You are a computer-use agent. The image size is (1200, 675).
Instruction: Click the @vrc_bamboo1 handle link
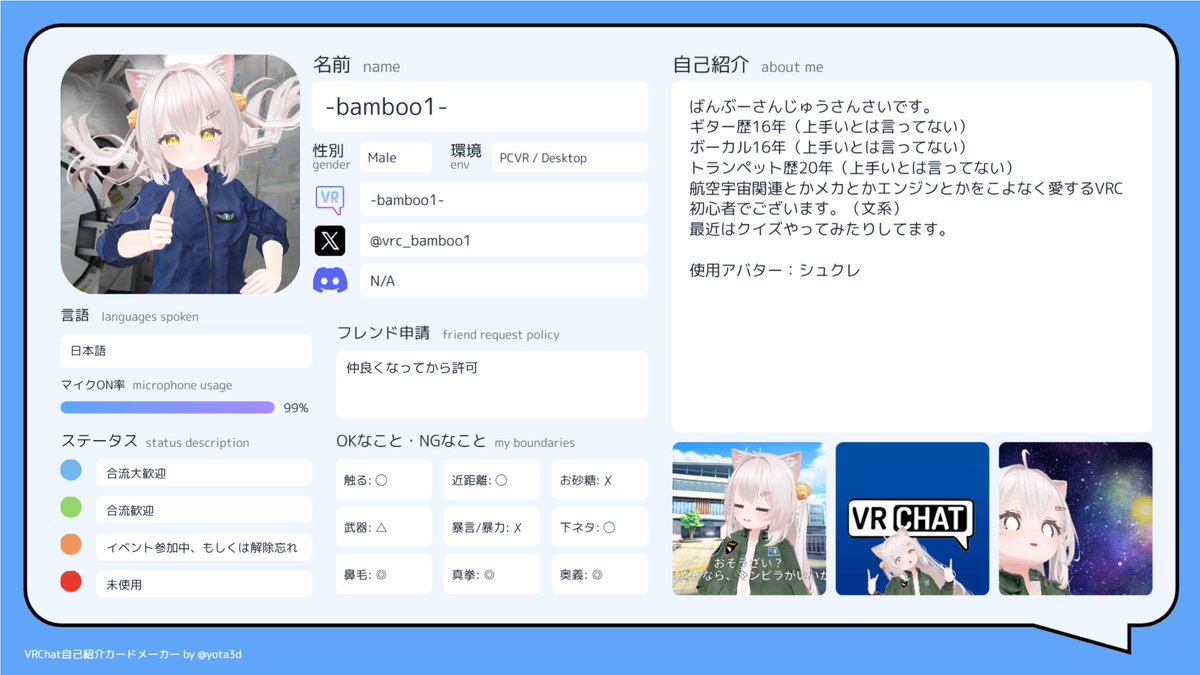503,240
